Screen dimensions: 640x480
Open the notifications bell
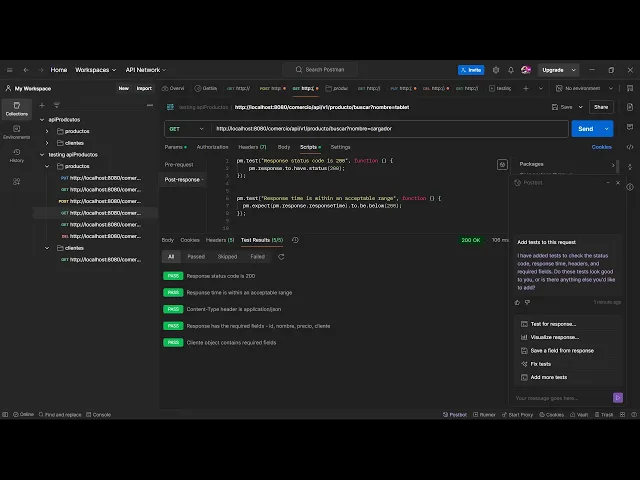tap(511, 70)
